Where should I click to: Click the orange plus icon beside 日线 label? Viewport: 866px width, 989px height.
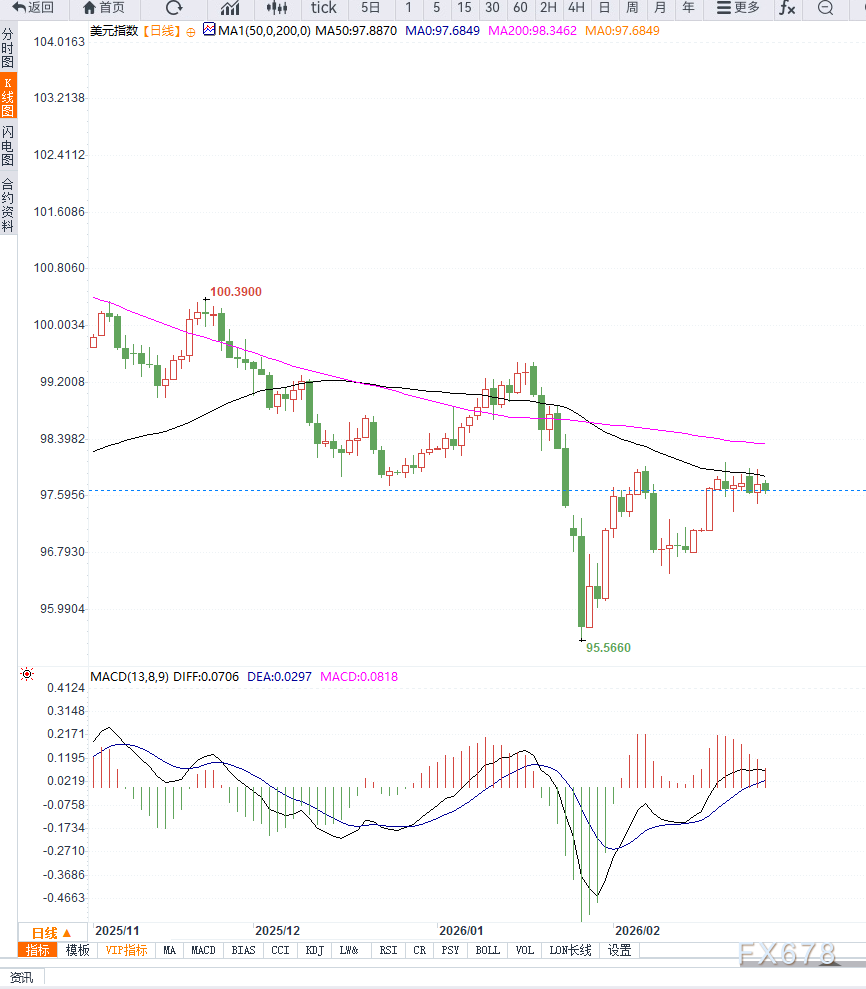pyautogui.click(x=191, y=31)
